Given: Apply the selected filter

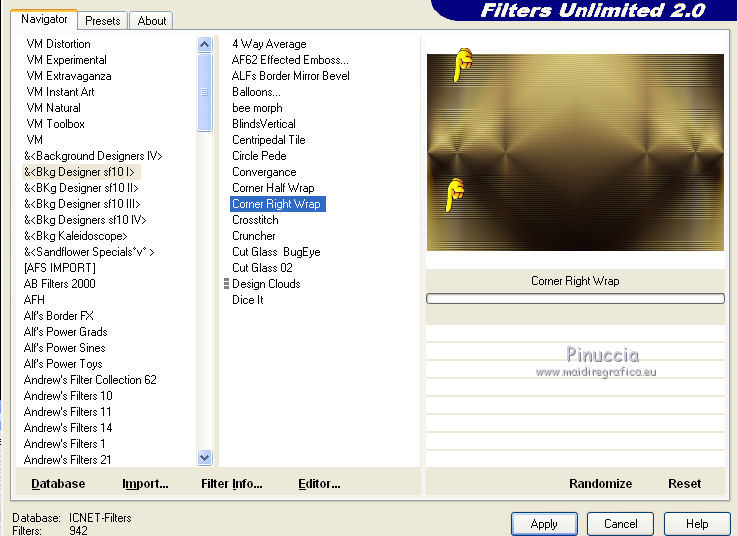Looking at the screenshot, I should [544, 524].
